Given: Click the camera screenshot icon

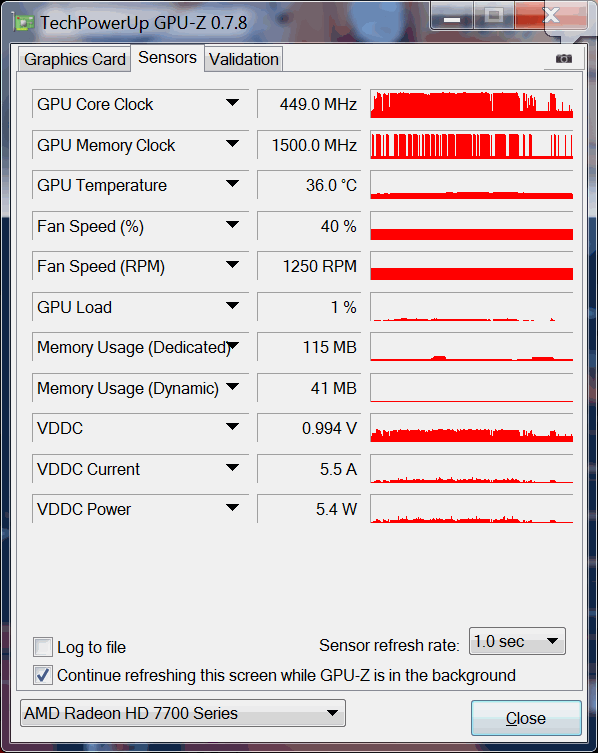Looking at the screenshot, I should click(x=563, y=59).
